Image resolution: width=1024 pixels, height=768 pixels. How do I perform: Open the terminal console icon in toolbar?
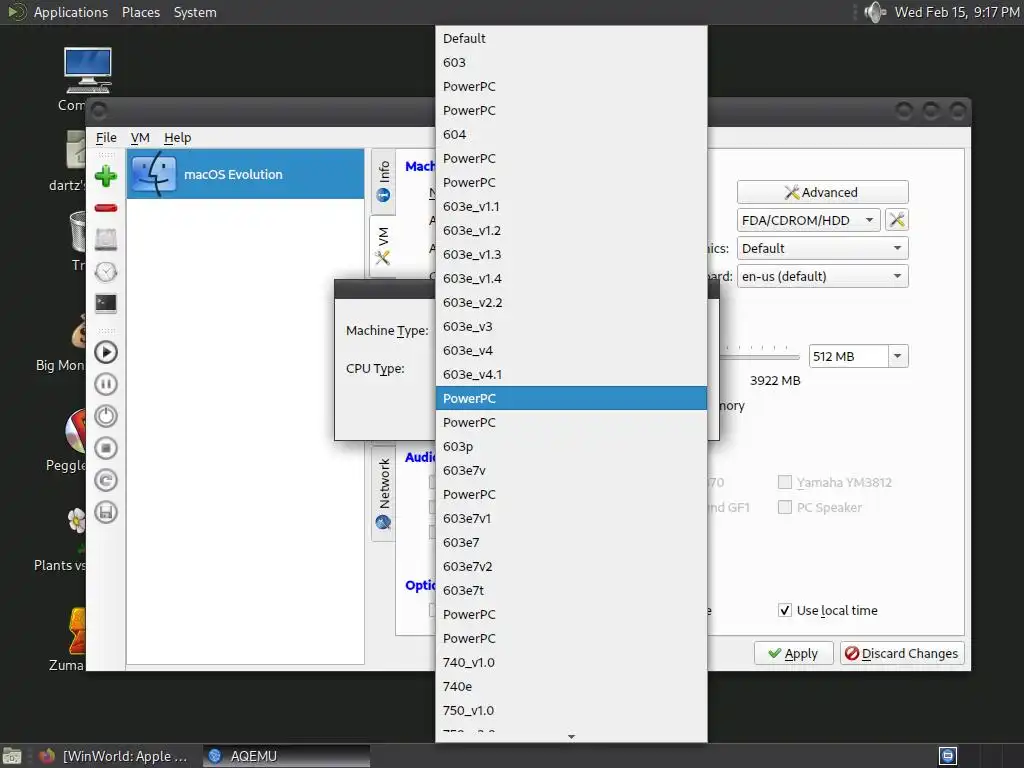click(106, 304)
